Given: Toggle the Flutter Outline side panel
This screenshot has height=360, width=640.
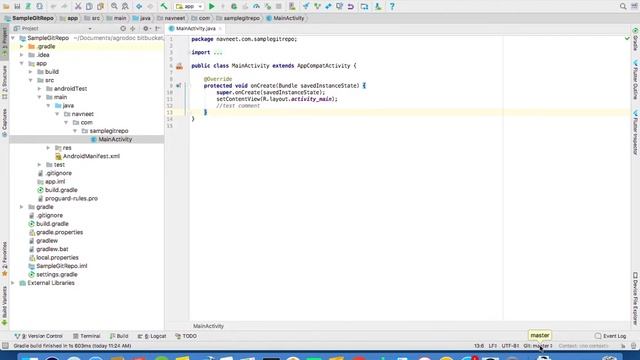Looking at the screenshot, I should pos(636,80).
